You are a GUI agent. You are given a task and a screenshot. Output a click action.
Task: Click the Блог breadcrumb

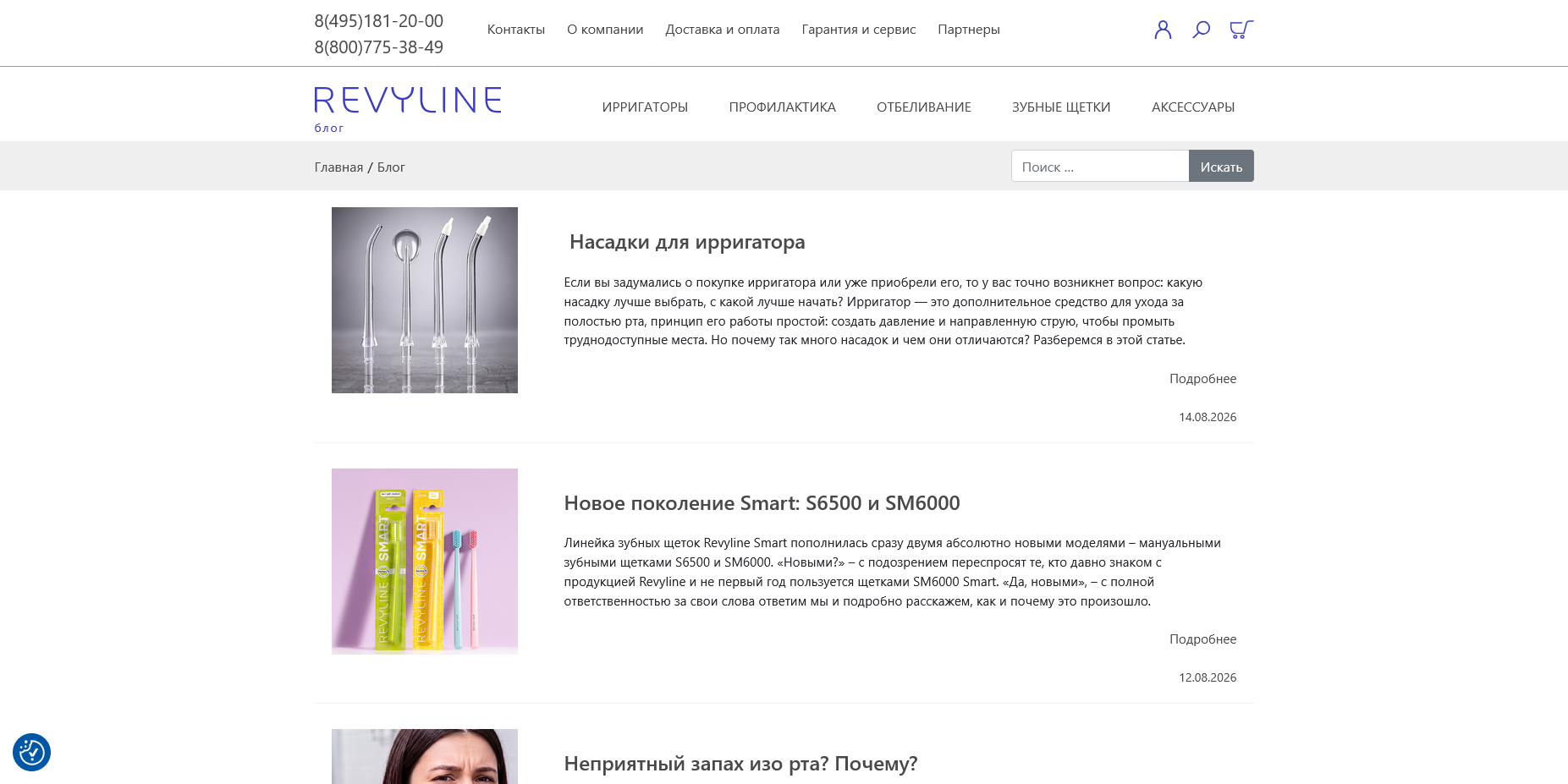pyautogui.click(x=391, y=167)
